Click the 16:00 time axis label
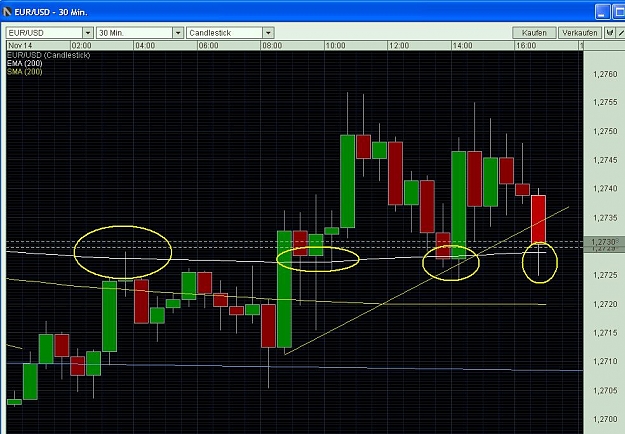Screen dimensions: 625x434 pos(526,45)
